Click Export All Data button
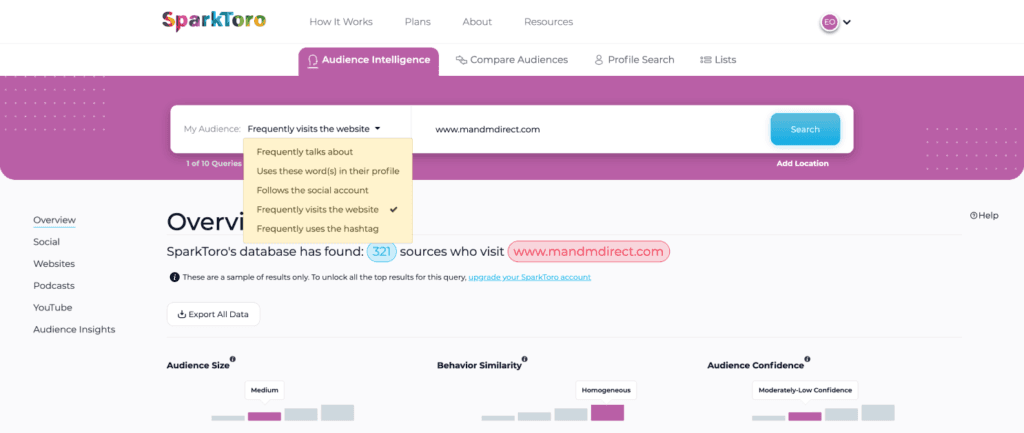Screen dimensions: 1024x433 click(x=214, y=314)
